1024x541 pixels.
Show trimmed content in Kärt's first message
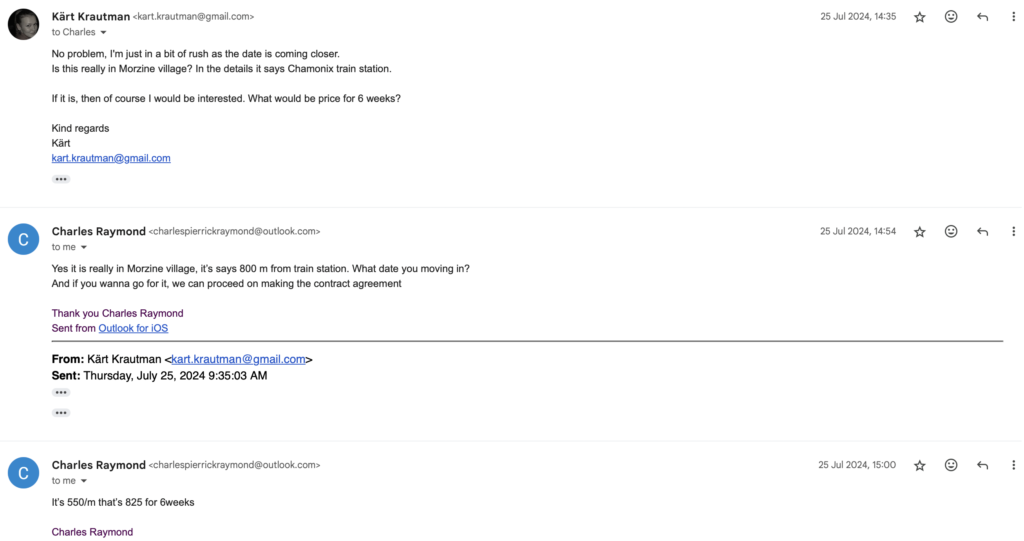pyautogui.click(x=61, y=179)
